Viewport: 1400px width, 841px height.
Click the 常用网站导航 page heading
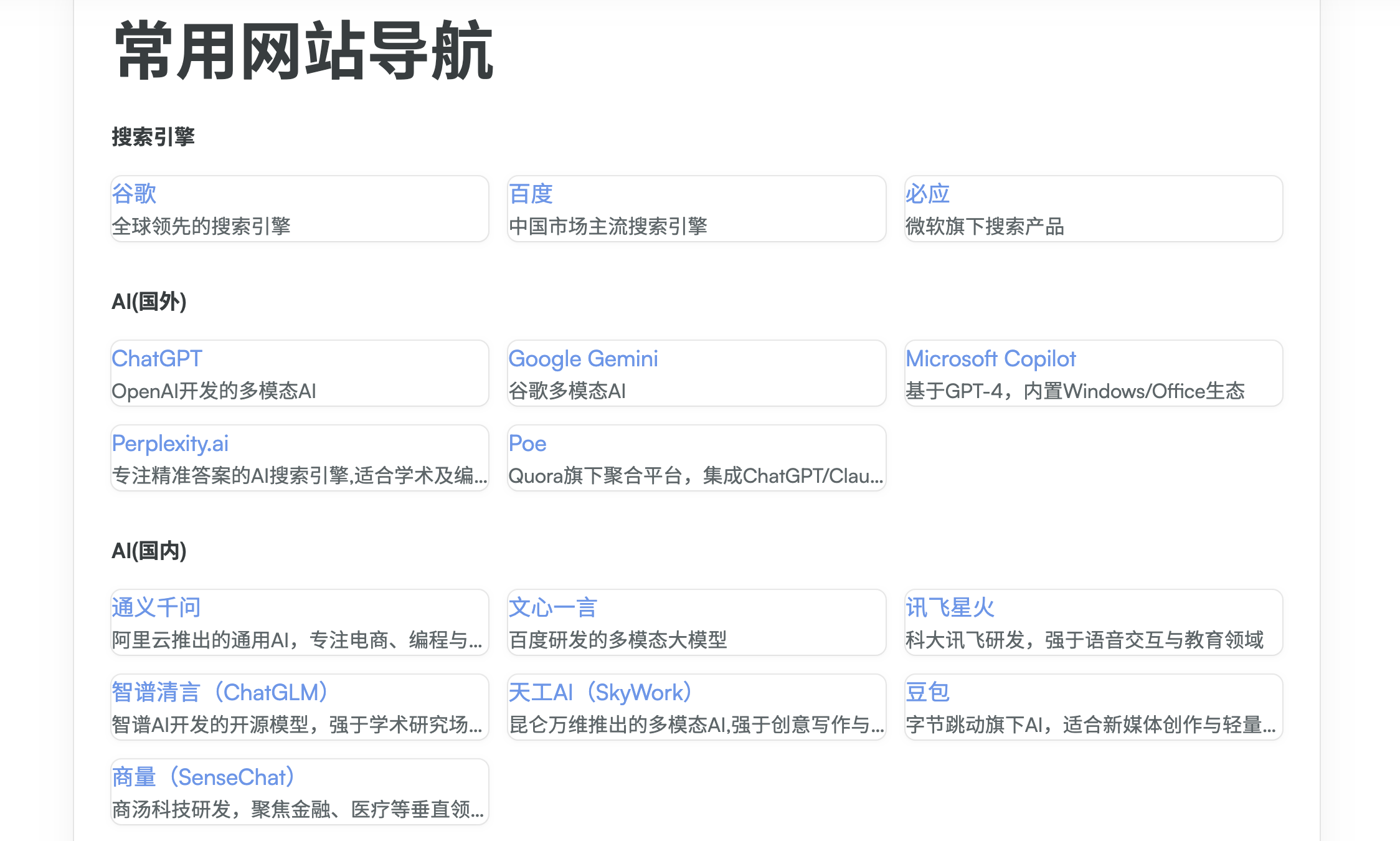(x=304, y=51)
